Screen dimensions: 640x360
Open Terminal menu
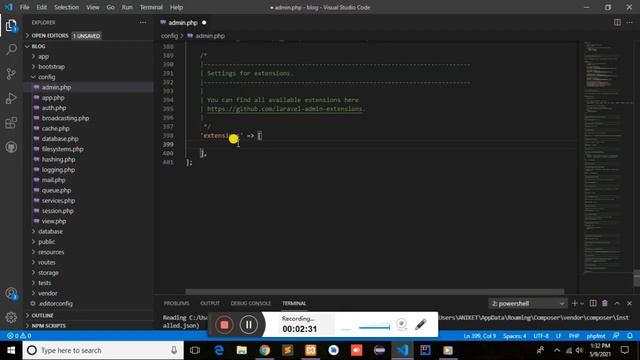[151, 7]
